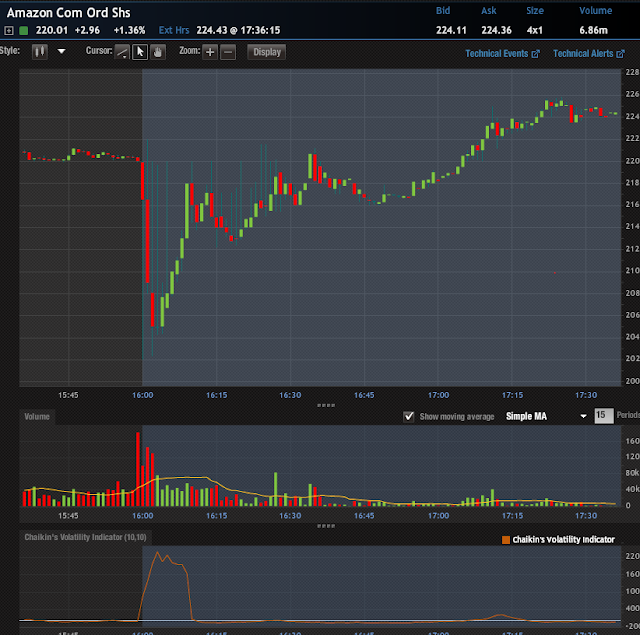Click the Amazon Com Ord Shs title
The image size is (640, 635).
(x=69, y=13)
